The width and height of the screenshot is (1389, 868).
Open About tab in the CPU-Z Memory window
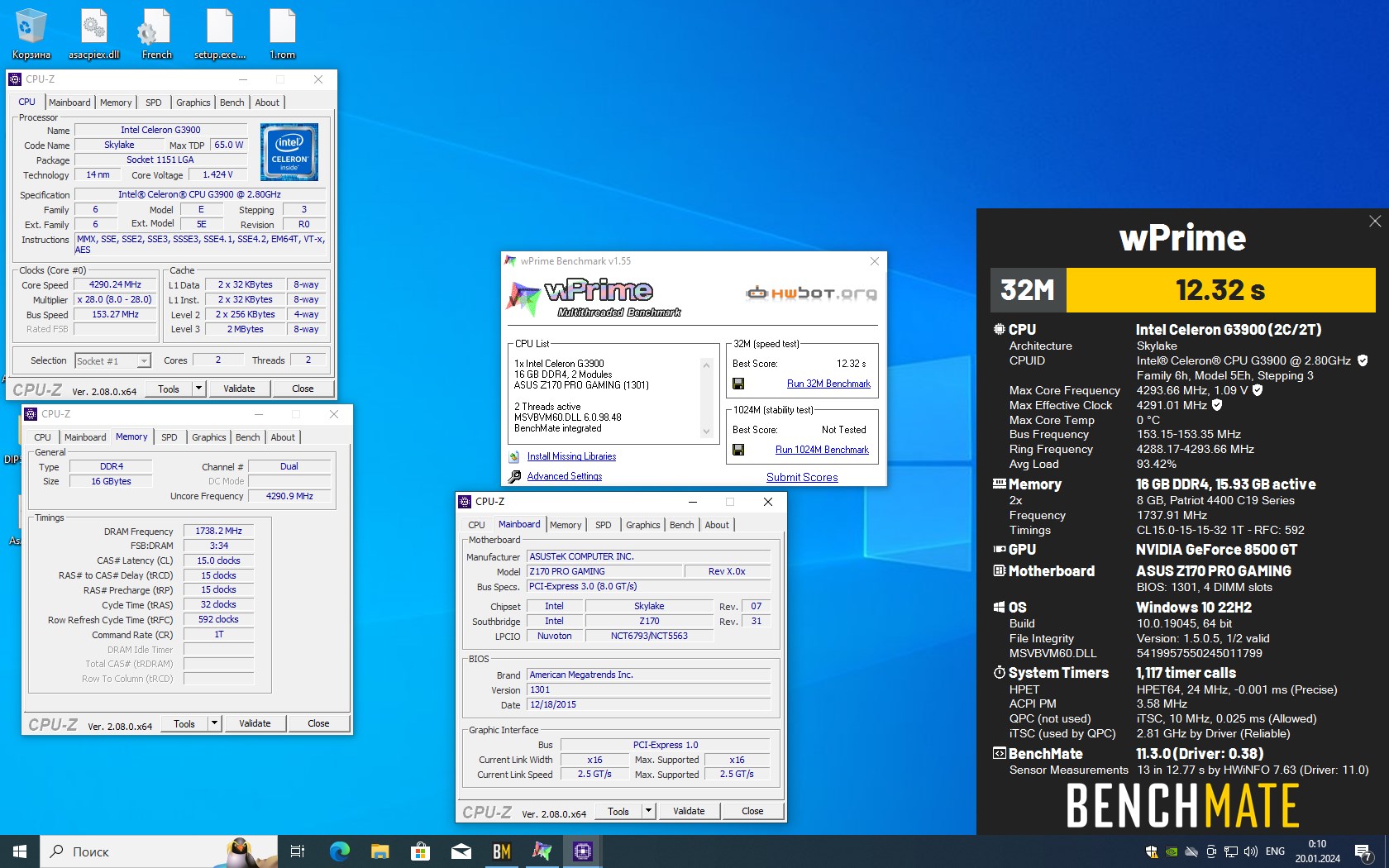pyautogui.click(x=283, y=437)
